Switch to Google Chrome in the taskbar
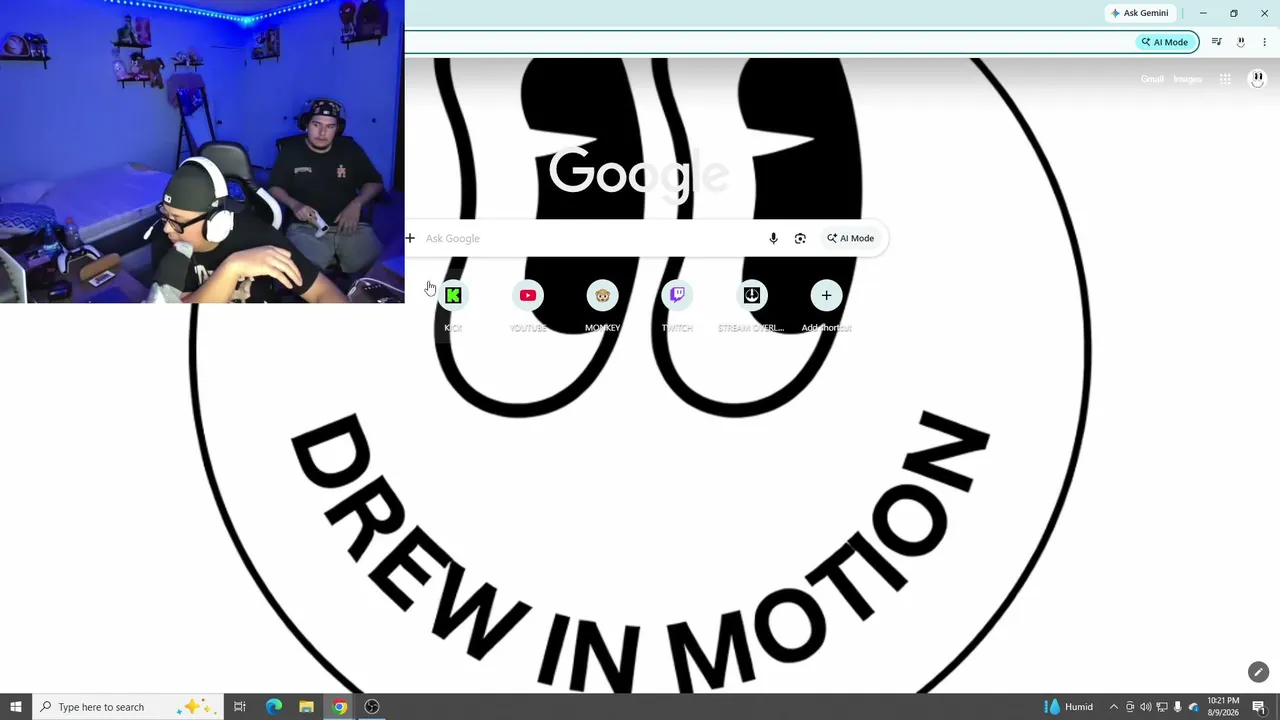The height and width of the screenshot is (720, 1280). pyautogui.click(x=340, y=707)
